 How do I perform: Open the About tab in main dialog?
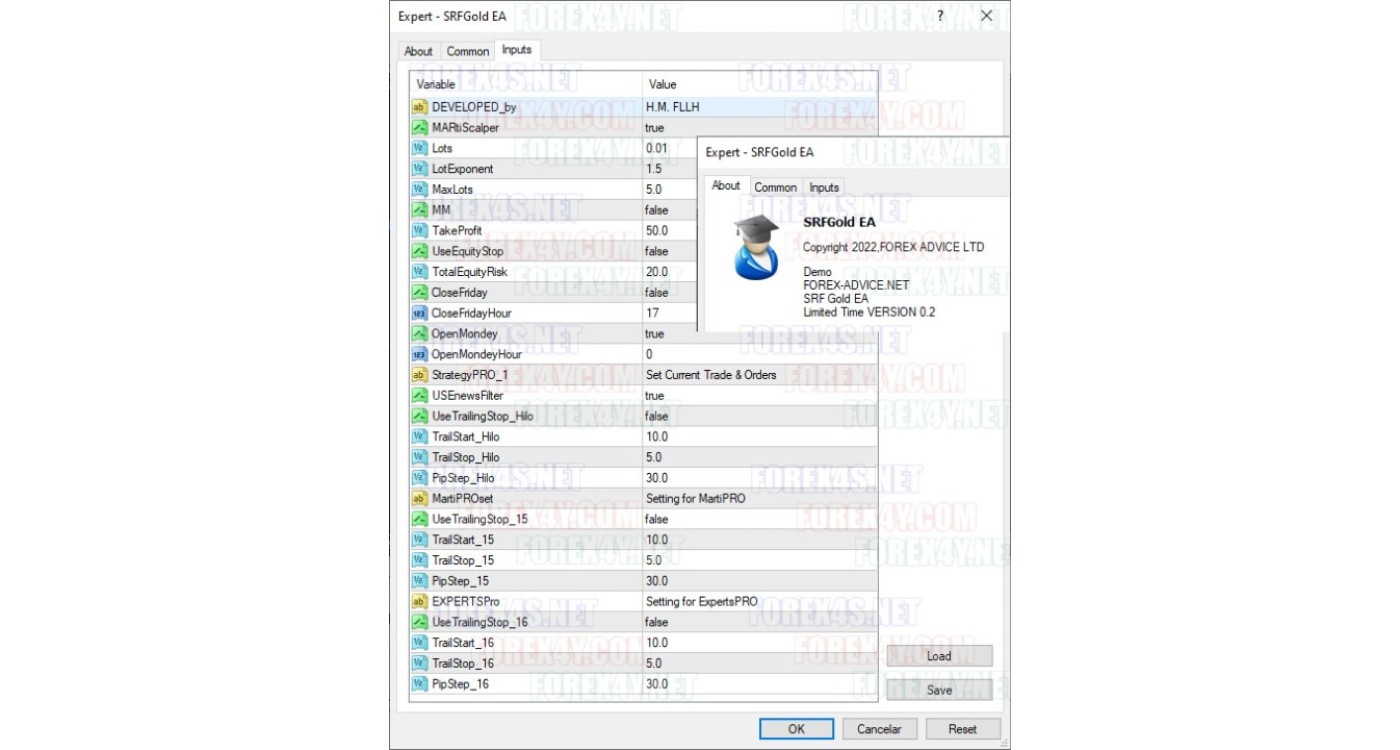tap(418, 51)
